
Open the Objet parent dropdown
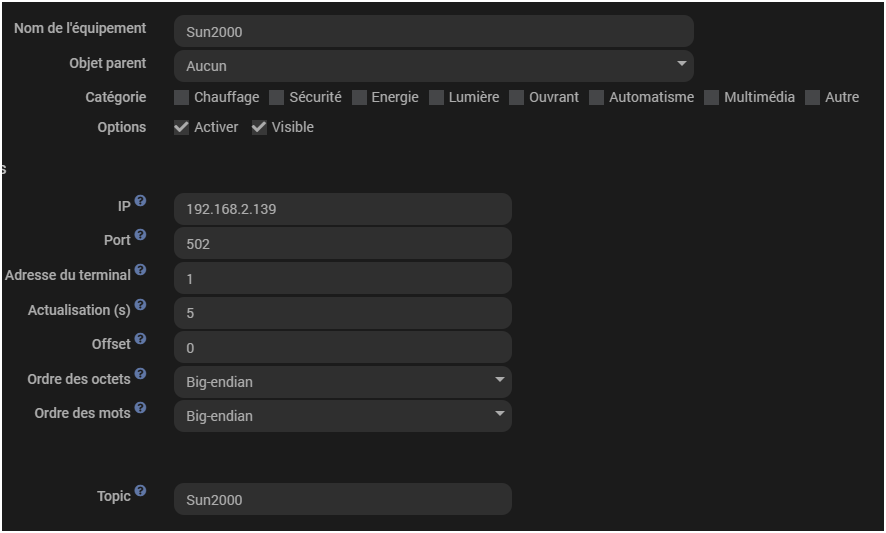pyautogui.click(x=433, y=66)
